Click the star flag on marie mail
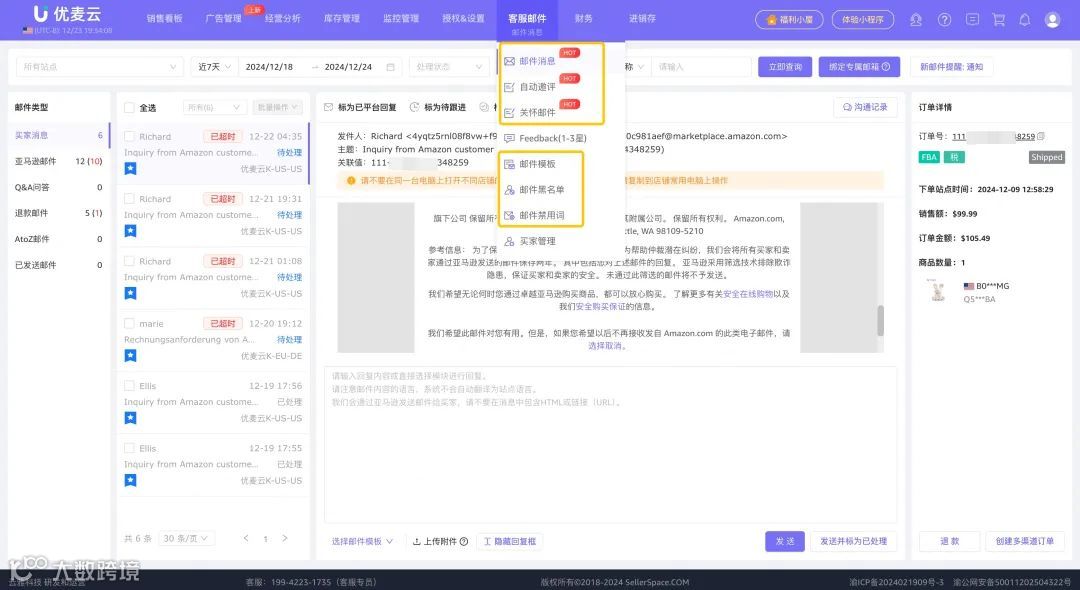This screenshot has height=590, width=1080. pos(130,355)
